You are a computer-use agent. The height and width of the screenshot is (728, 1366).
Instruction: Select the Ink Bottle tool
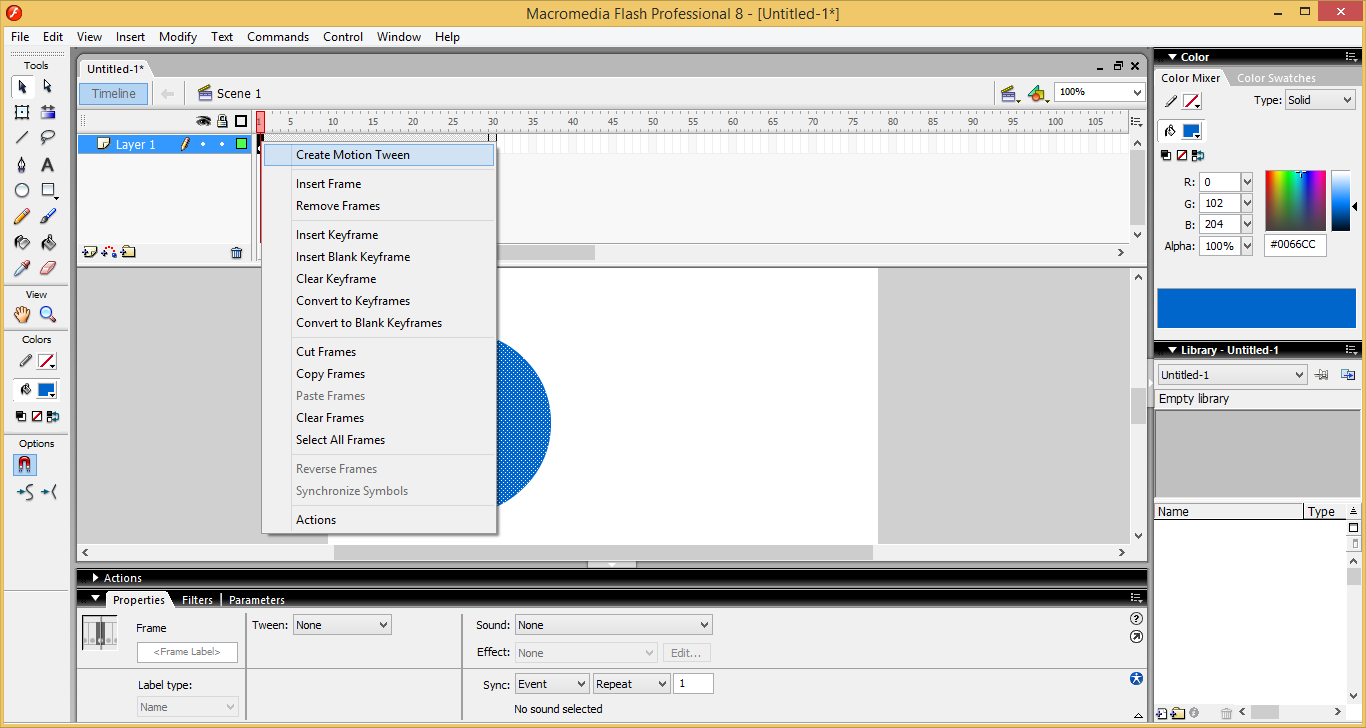click(x=22, y=242)
